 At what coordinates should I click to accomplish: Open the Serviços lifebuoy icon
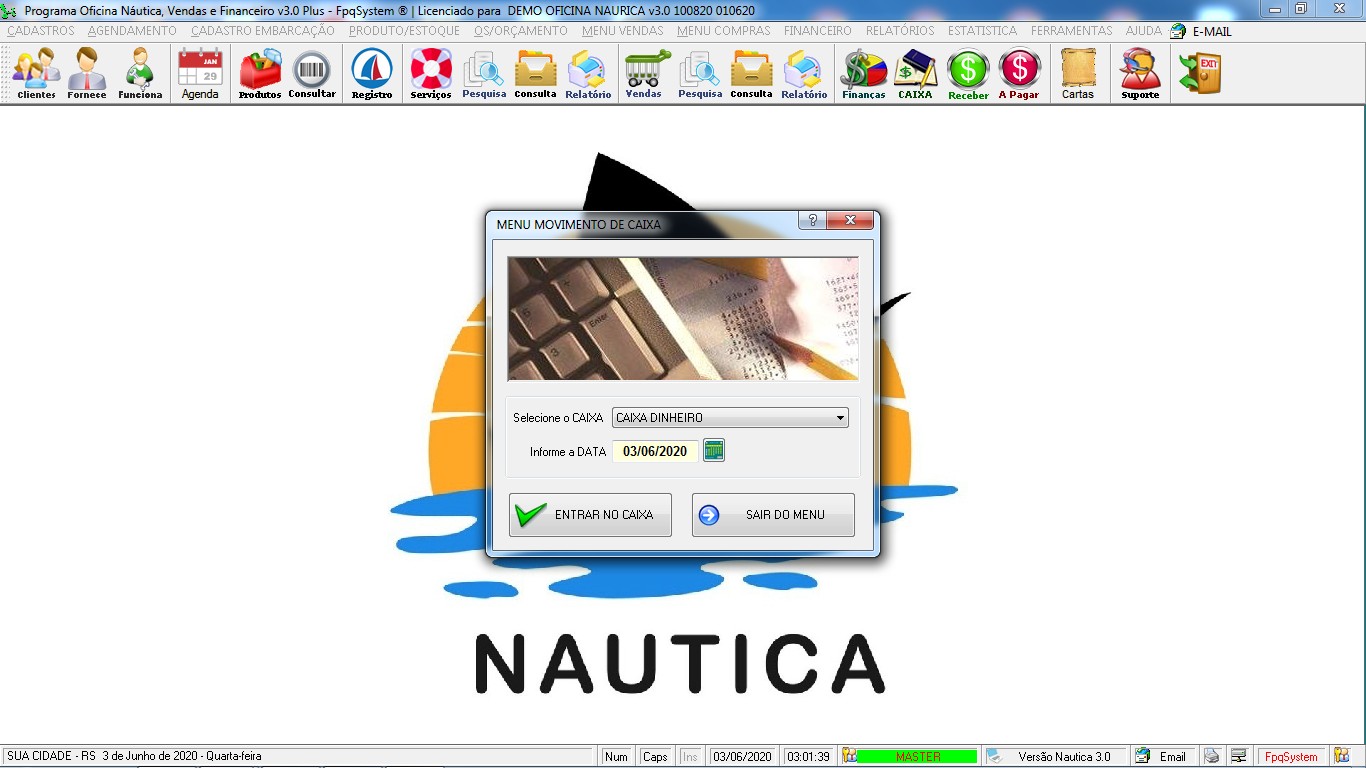[431, 74]
